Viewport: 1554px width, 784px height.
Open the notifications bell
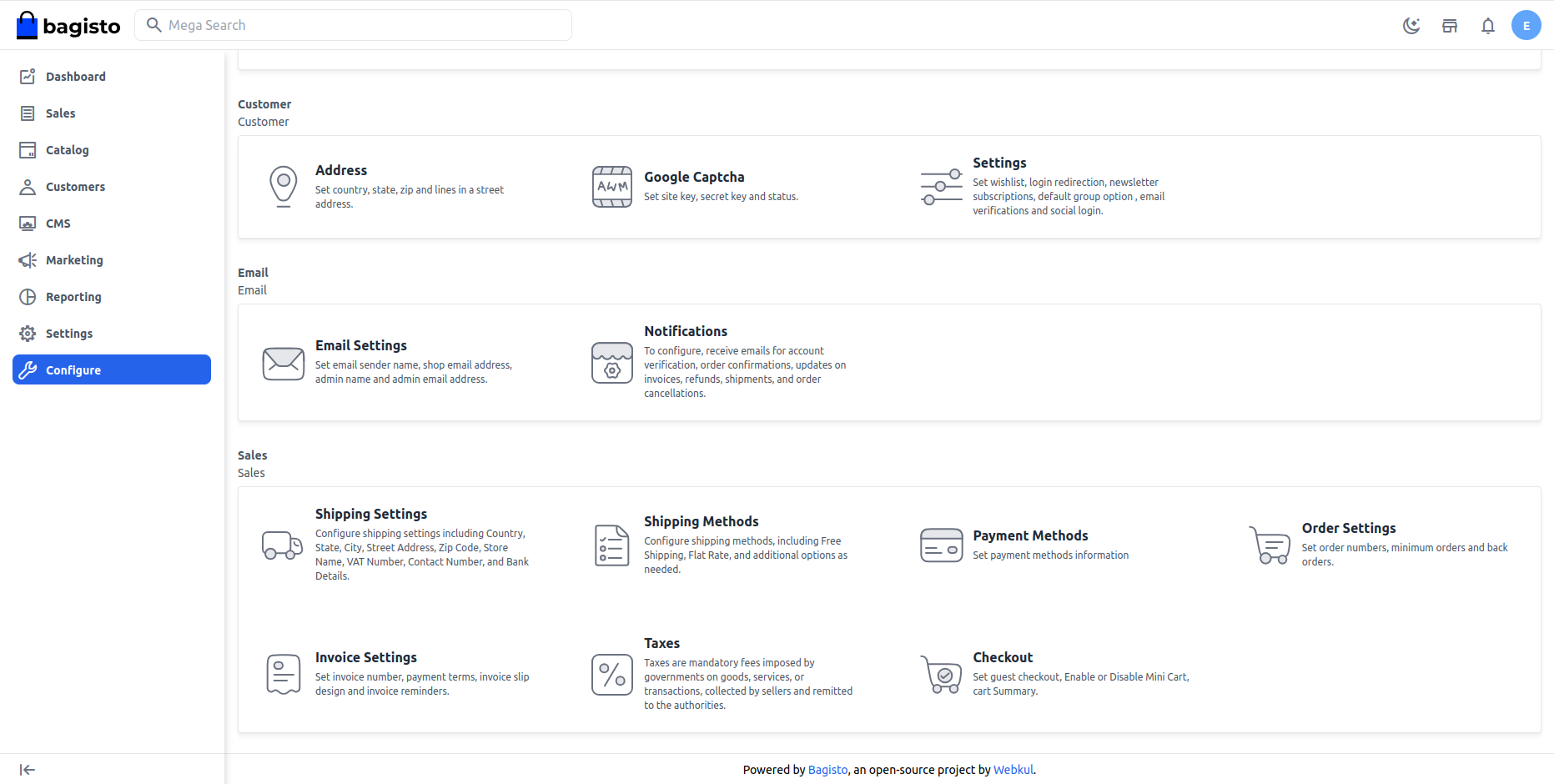click(x=1488, y=26)
